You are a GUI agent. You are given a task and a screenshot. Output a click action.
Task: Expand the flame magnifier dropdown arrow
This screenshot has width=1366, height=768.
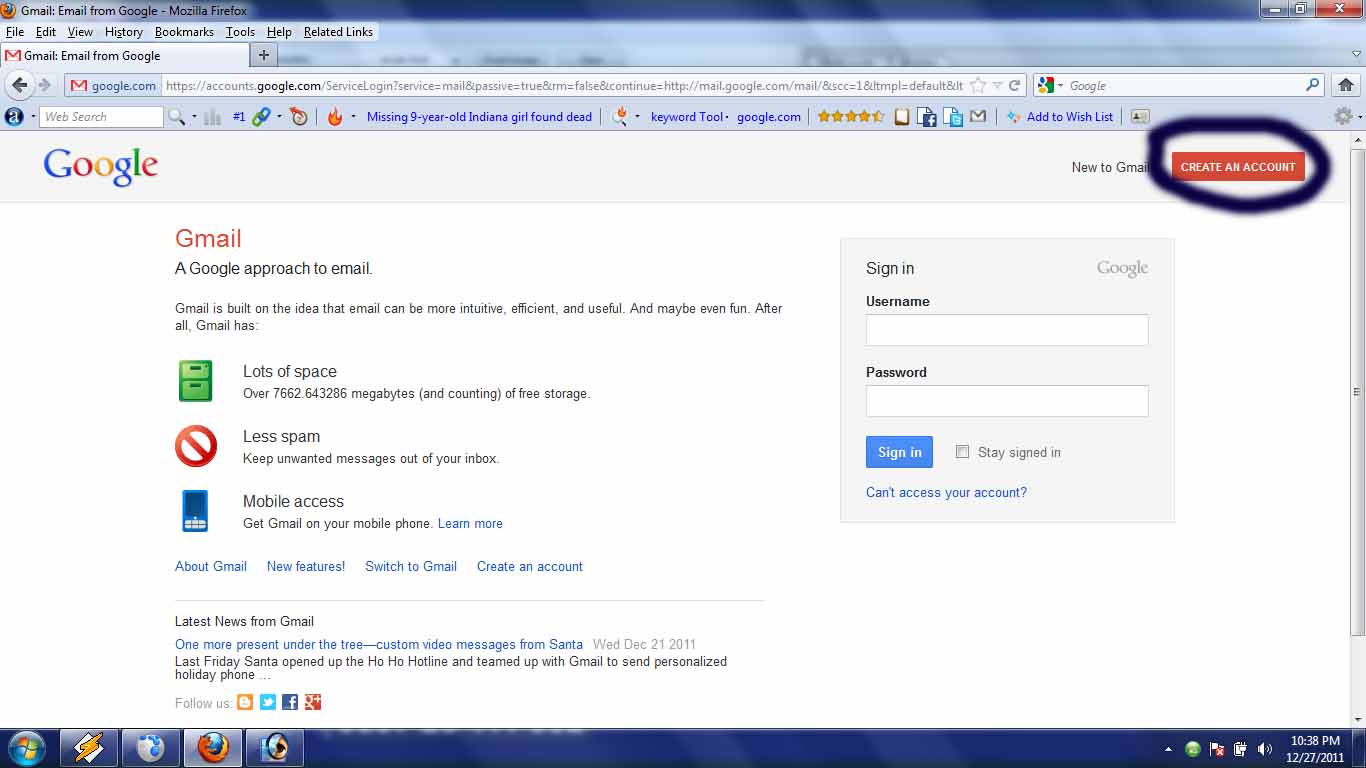coord(638,117)
